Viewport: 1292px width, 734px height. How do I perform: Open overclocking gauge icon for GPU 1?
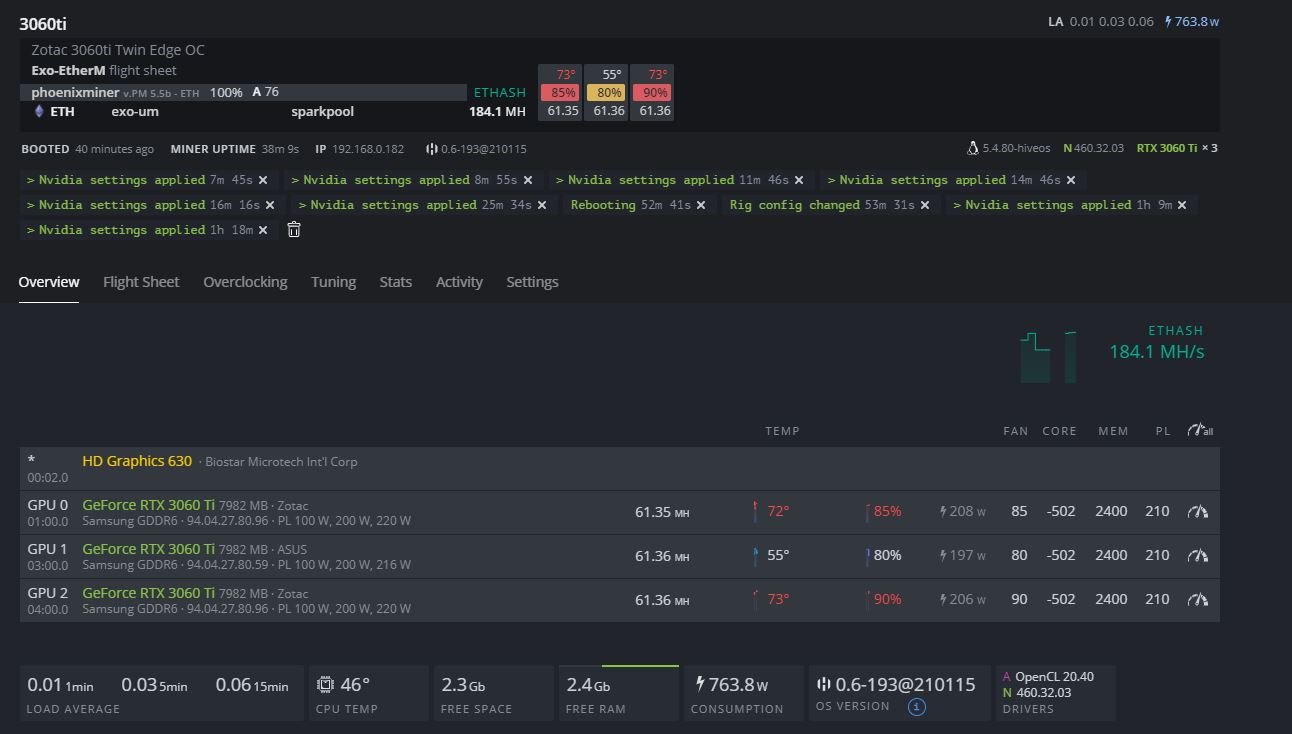point(1197,556)
